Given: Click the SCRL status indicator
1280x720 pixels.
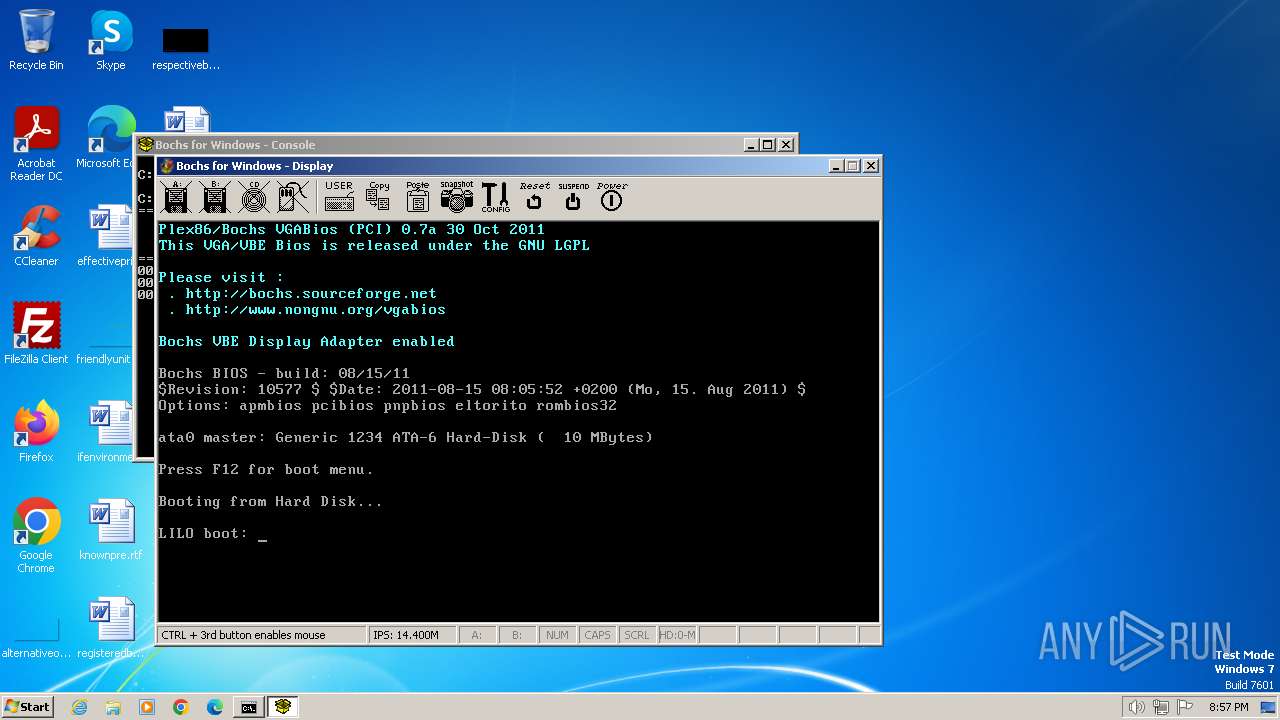Looking at the screenshot, I should click(637, 635).
